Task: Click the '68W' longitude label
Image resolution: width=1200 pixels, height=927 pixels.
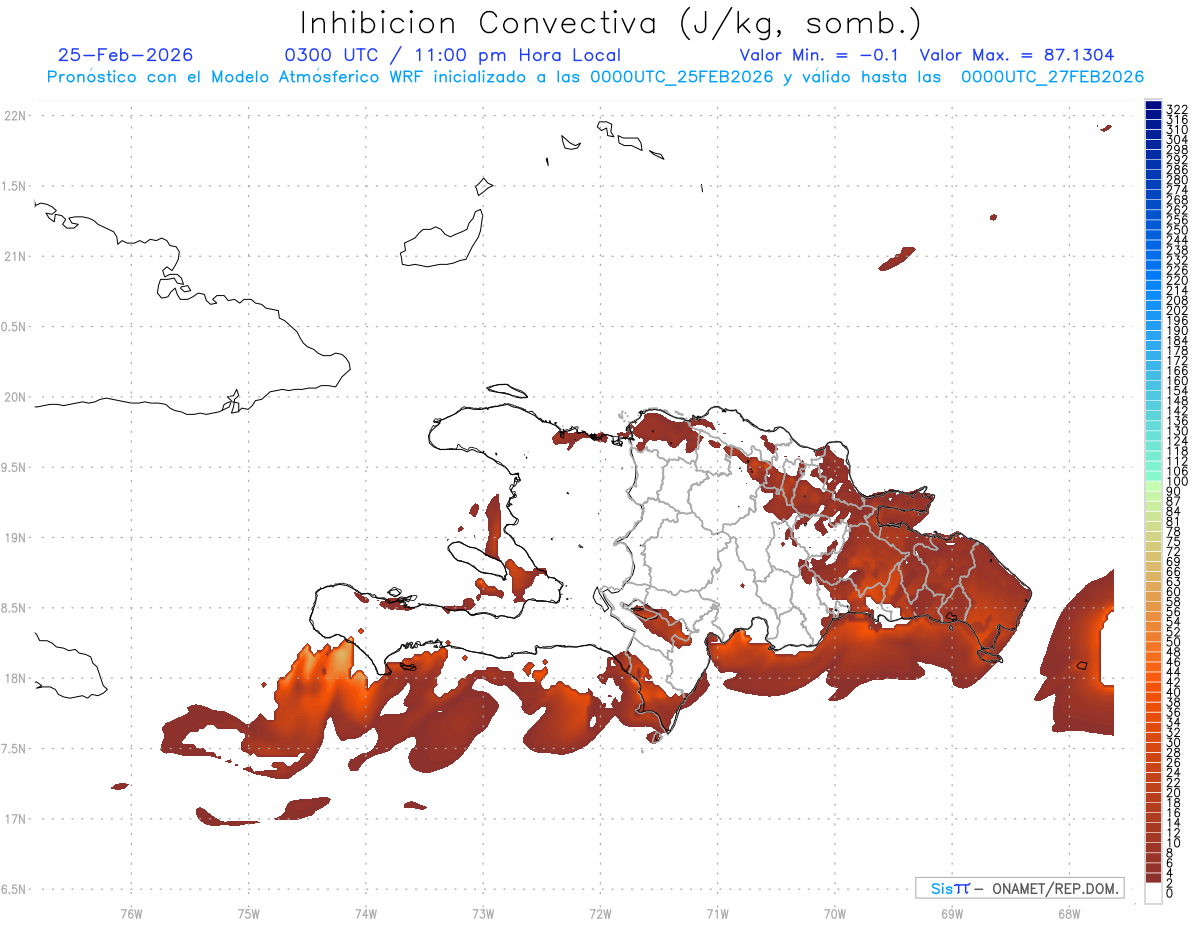Action: (1069, 913)
